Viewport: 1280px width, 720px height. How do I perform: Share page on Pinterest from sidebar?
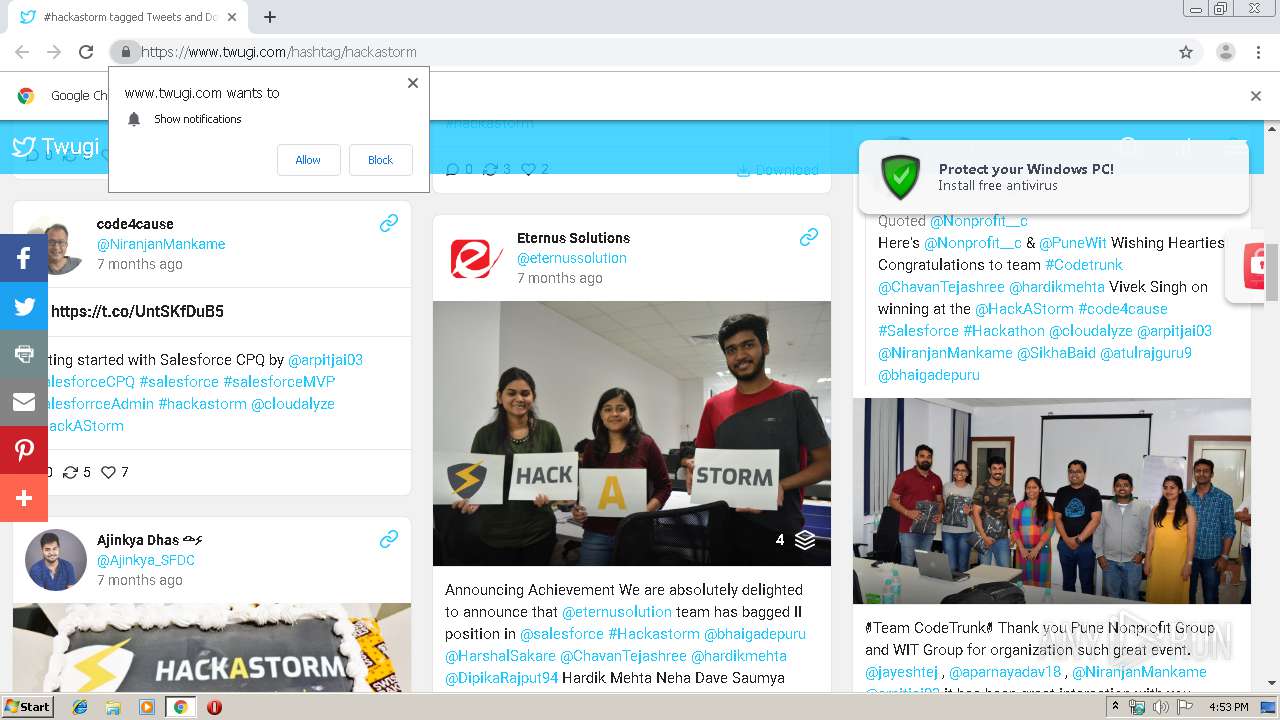[x=24, y=450]
